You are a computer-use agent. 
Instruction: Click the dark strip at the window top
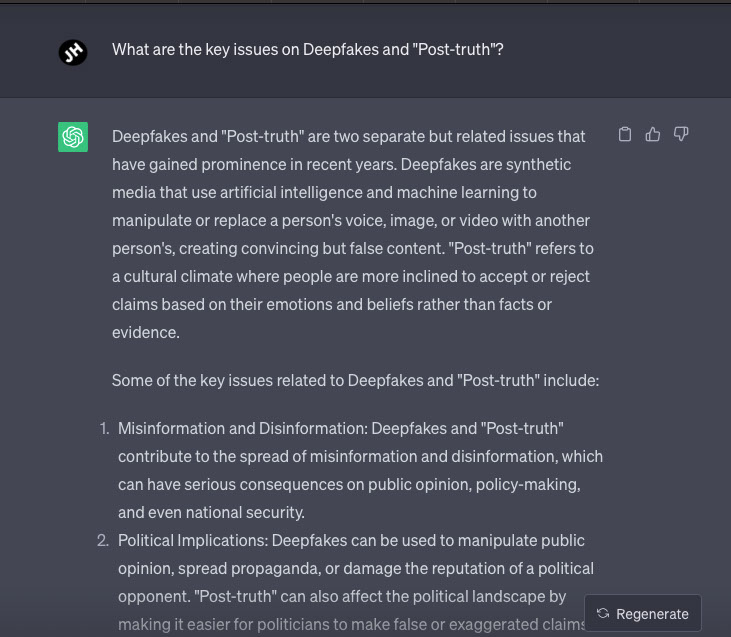[365, 2]
